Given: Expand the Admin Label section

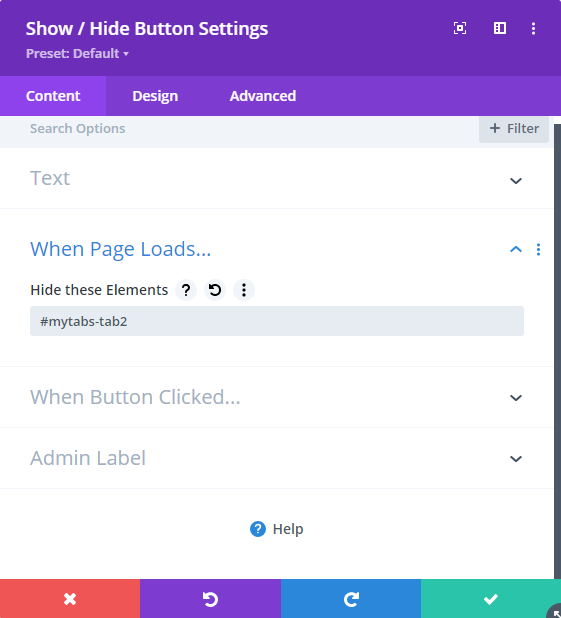Looking at the screenshot, I should [x=277, y=458].
